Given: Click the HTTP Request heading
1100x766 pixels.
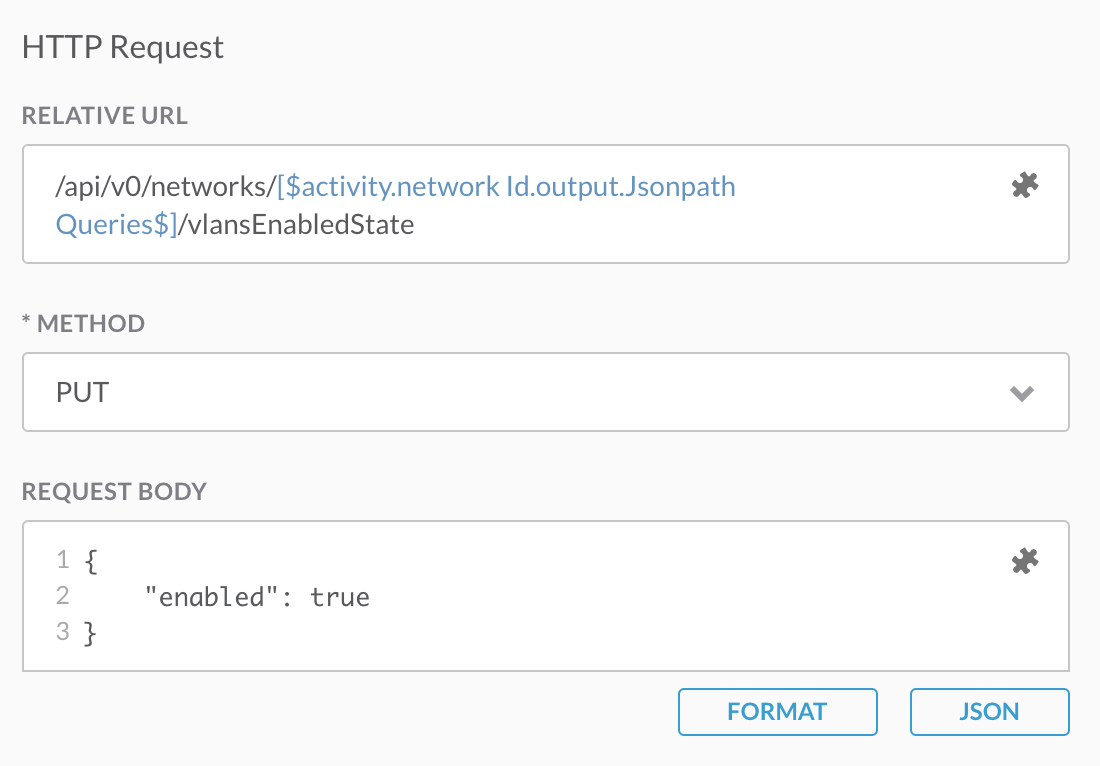Looking at the screenshot, I should (x=123, y=47).
